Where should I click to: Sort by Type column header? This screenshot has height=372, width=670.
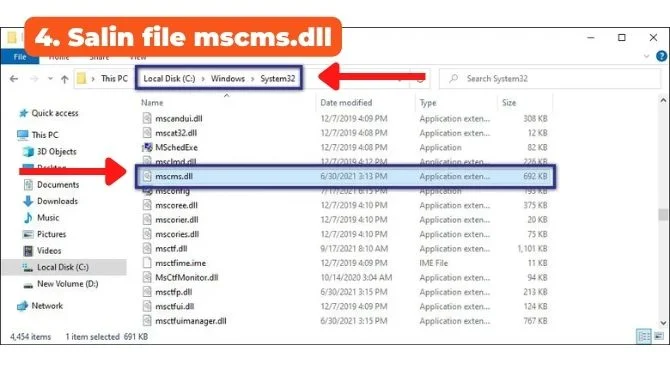[428, 103]
